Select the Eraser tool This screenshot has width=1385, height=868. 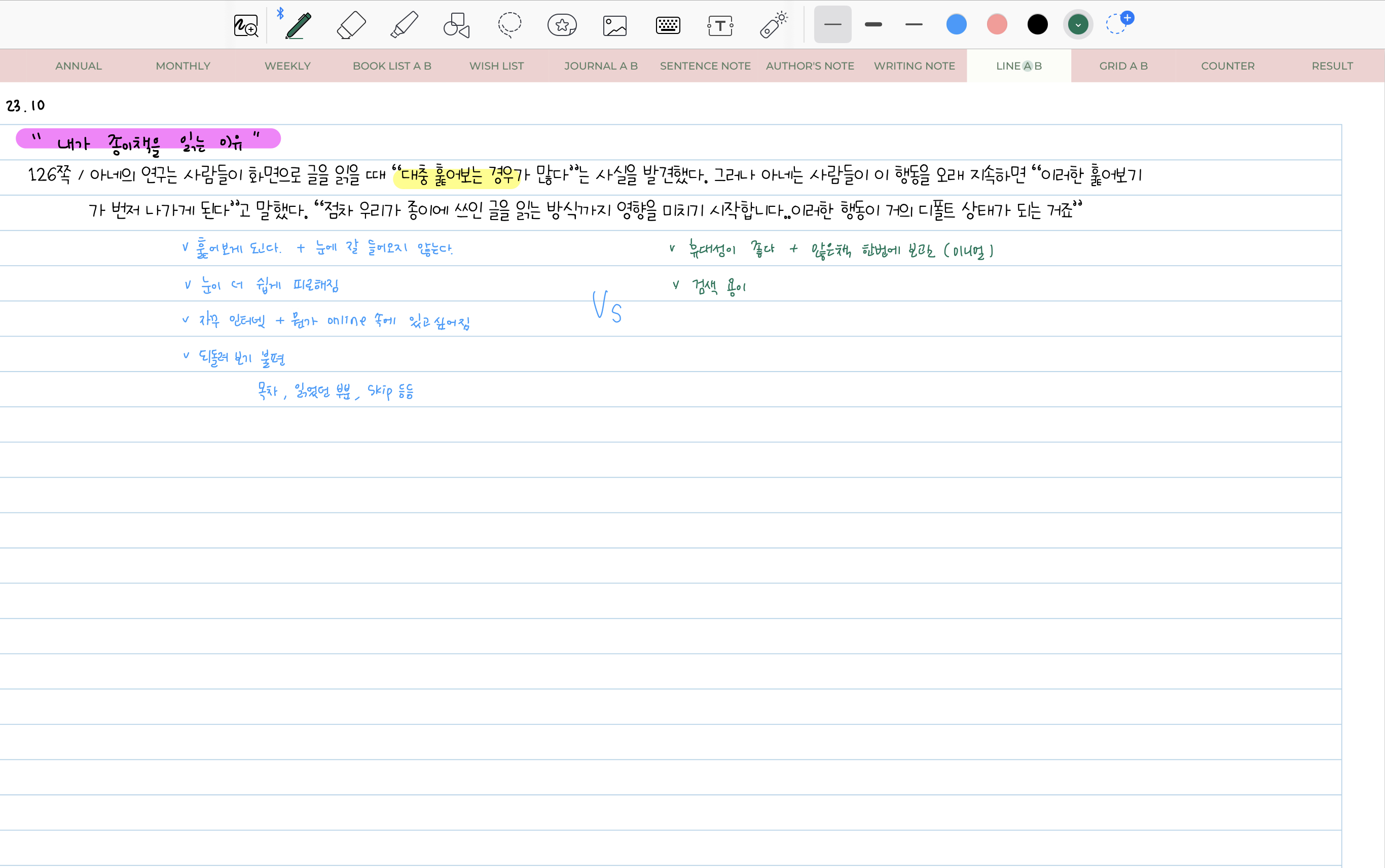351,25
